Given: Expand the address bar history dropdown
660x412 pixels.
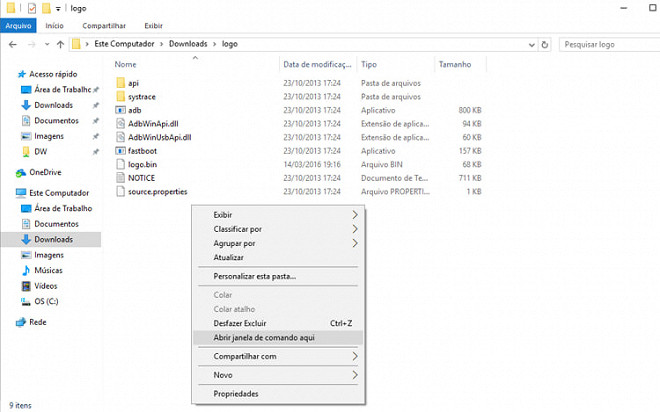Looking at the screenshot, I should click(532, 45).
